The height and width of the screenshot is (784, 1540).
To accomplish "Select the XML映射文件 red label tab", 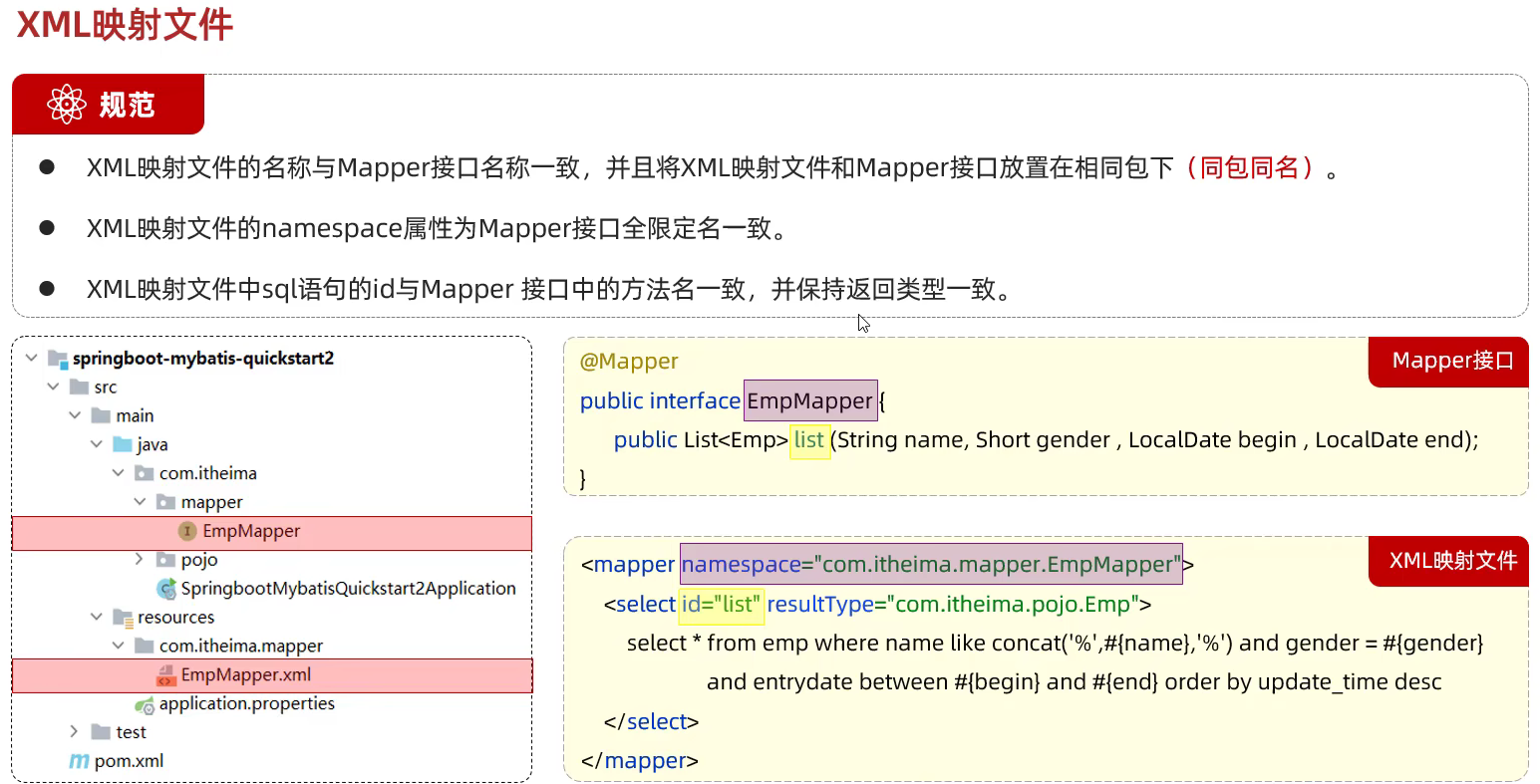I will click(x=1451, y=561).
